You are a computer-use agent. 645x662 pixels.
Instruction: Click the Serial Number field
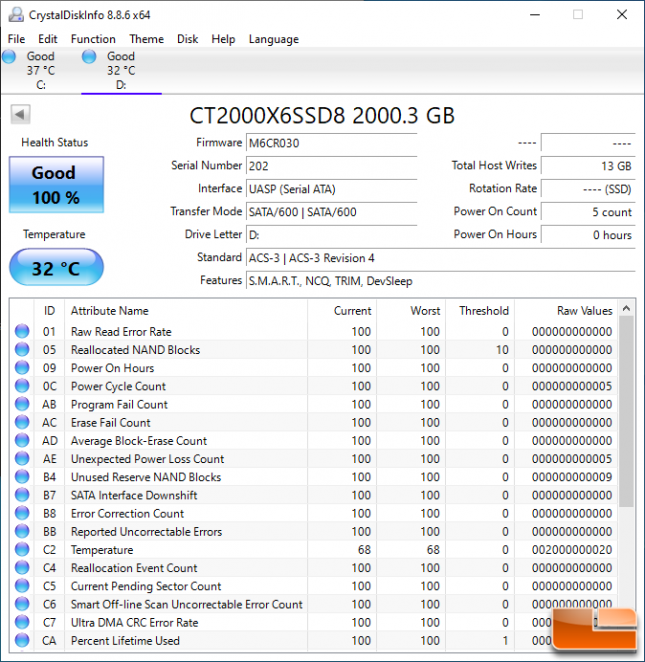tap(331, 166)
